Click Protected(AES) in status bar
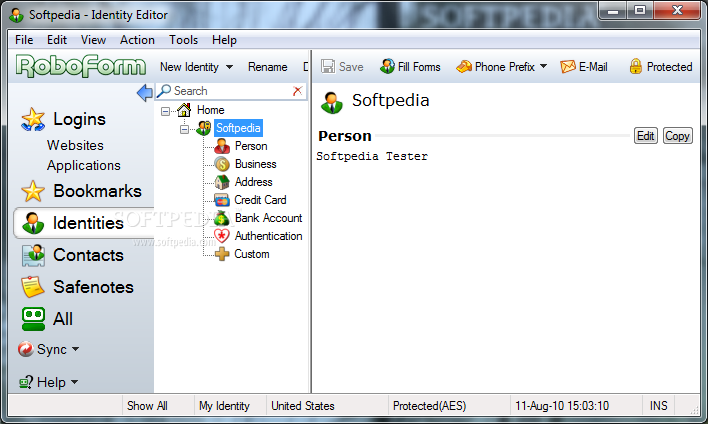 (x=429, y=406)
